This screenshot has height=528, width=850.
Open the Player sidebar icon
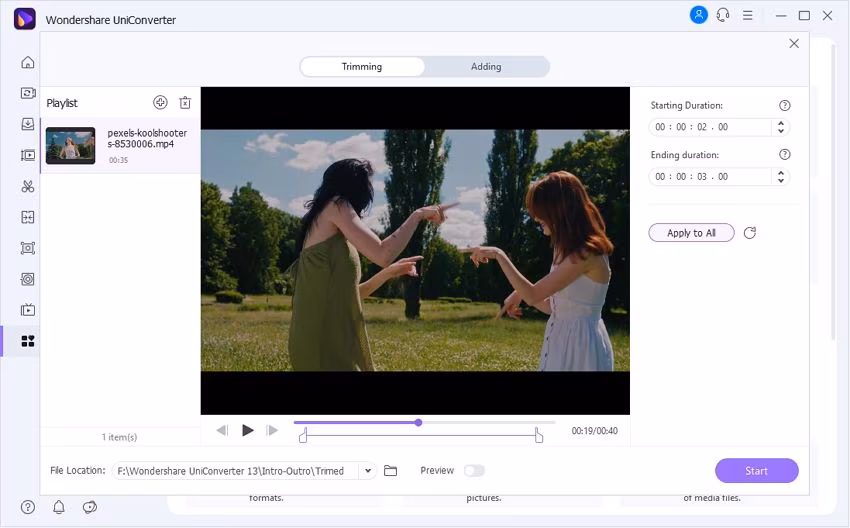coord(28,310)
